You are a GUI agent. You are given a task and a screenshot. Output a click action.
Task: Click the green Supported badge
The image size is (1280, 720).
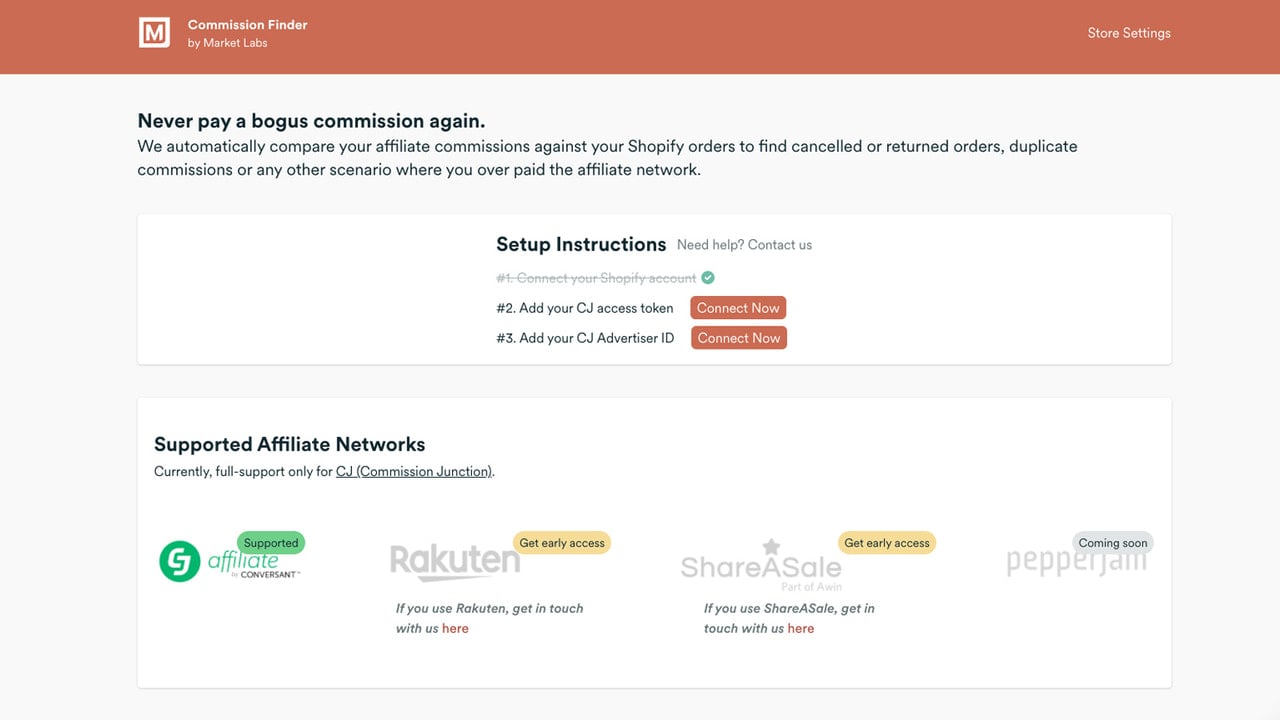click(x=271, y=543)
